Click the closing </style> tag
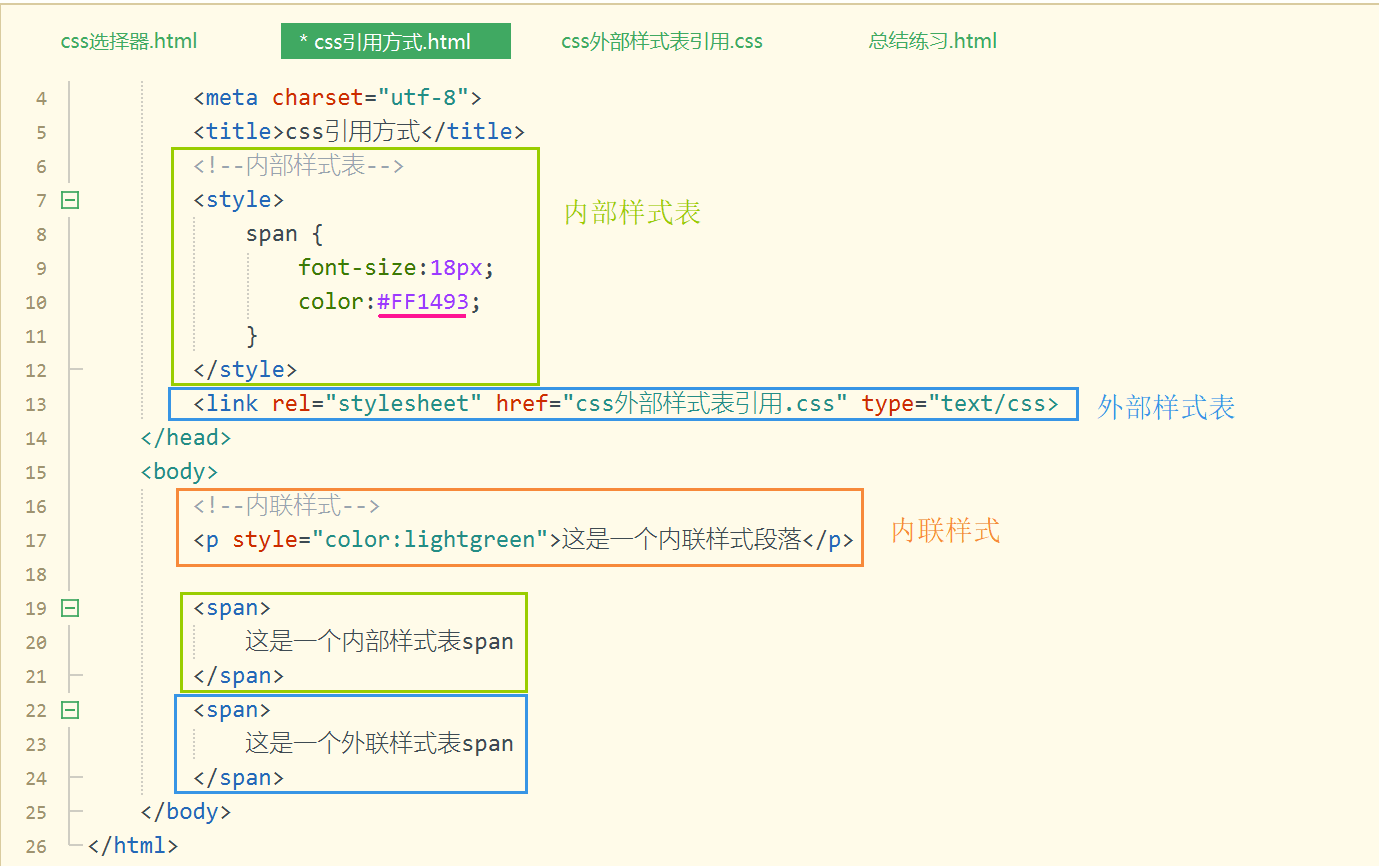The image size is (1379, 866). (x=245, y=369)
